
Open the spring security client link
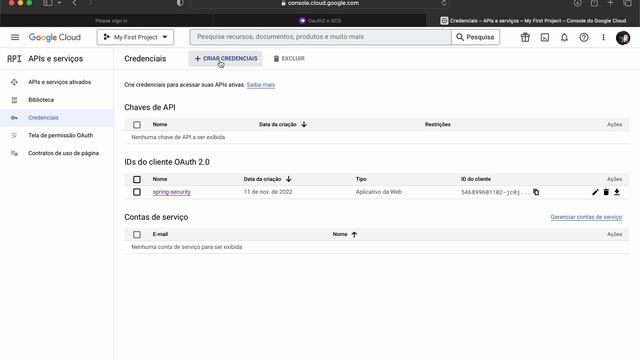171,192
